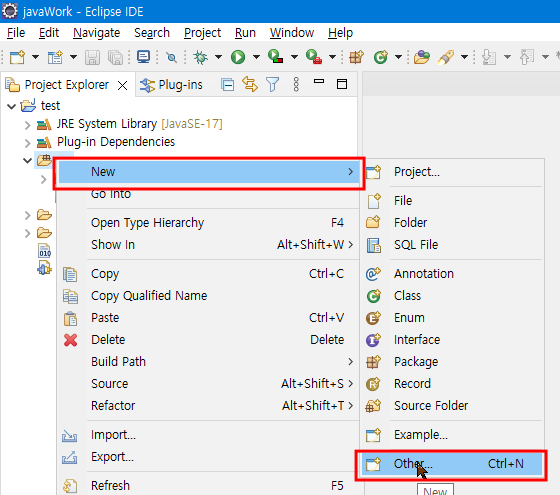Click the Coverage run icon
560x495 pixels.
point(275,57)
